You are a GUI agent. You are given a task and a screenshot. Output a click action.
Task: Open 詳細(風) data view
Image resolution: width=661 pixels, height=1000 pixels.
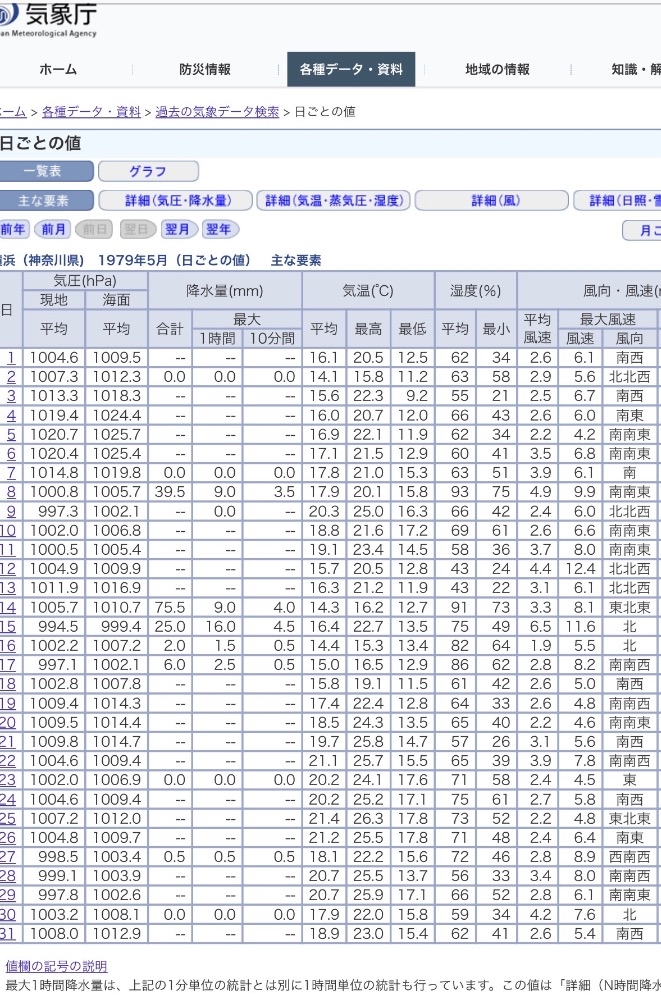[x=492, y=201]
